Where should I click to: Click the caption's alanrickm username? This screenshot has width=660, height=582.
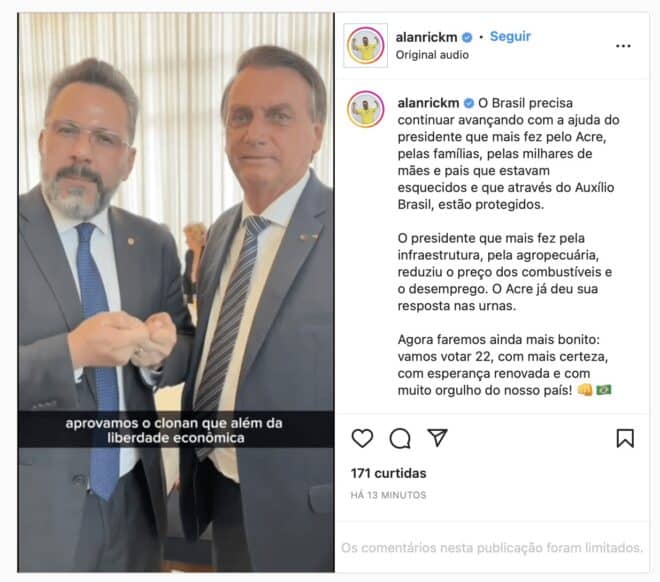[428, 103]
